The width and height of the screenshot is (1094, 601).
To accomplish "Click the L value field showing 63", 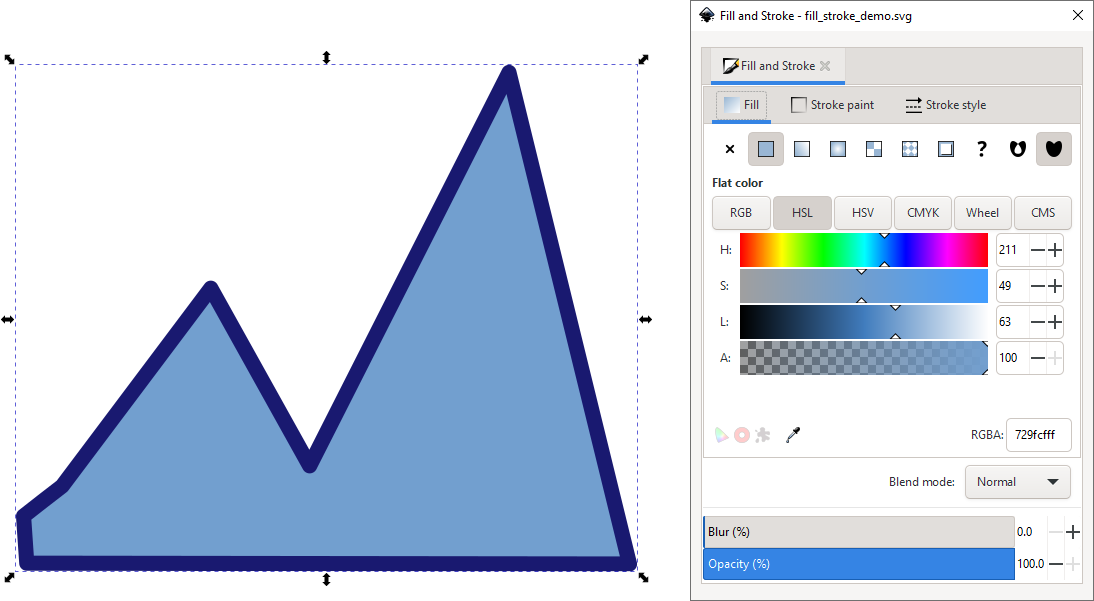I will [x=1012, y=322].
